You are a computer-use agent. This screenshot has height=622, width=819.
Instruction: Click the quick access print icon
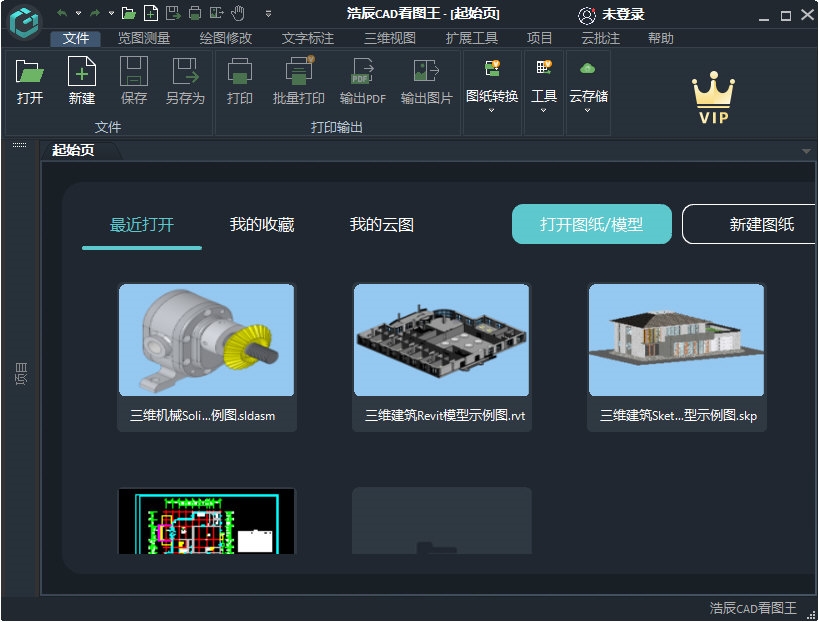[x=195, y=13]
